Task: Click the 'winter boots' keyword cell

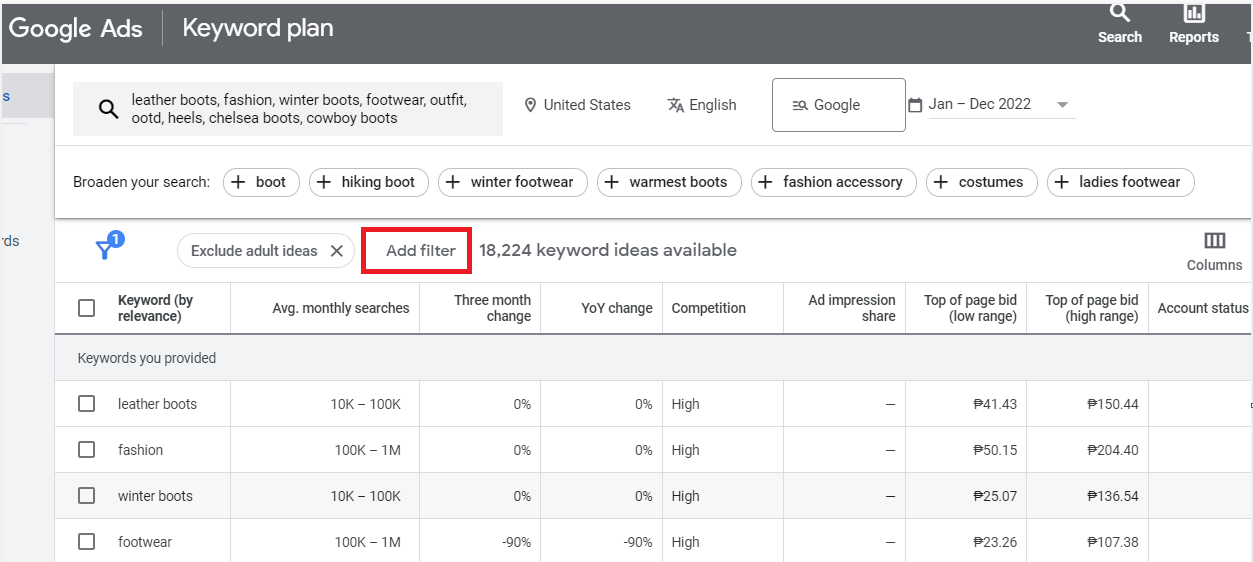Action: click(x=155, y=496)
